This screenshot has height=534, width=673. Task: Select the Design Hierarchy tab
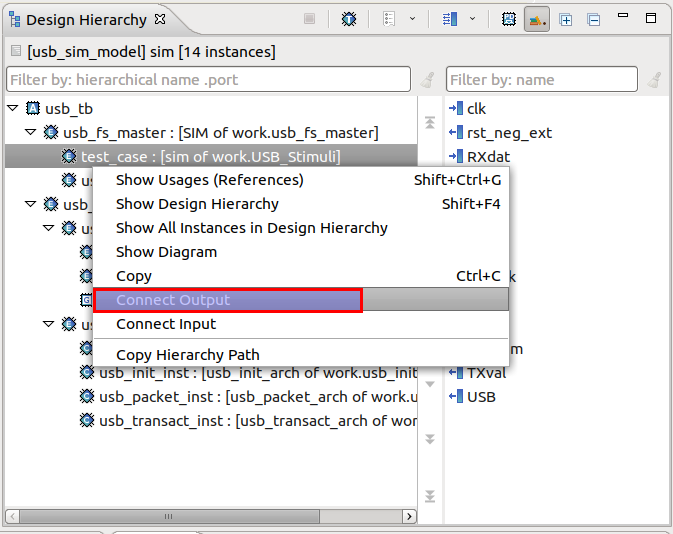(86, 20)
